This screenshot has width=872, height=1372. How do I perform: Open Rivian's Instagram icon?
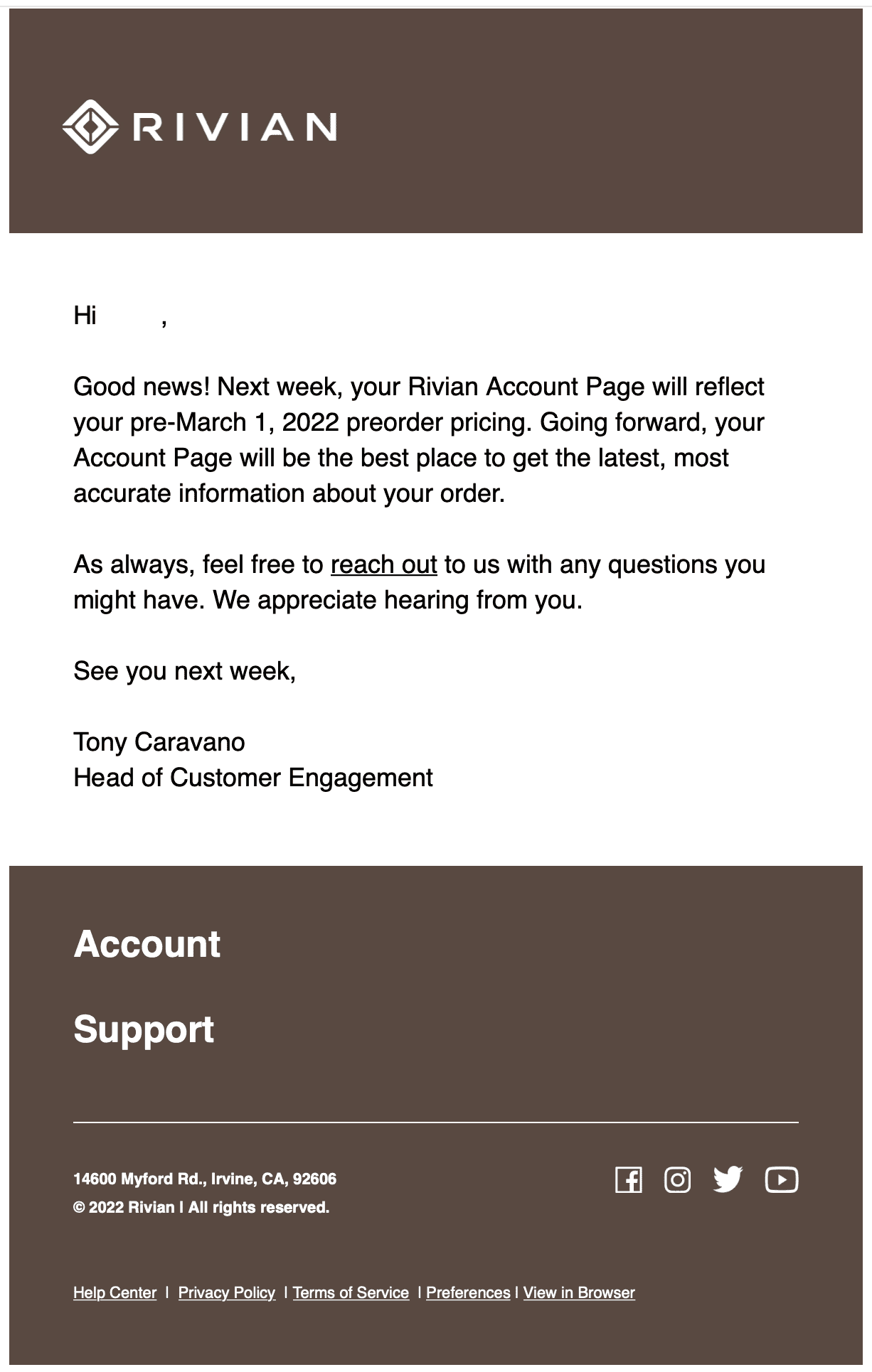click(x=677, y=1180)
